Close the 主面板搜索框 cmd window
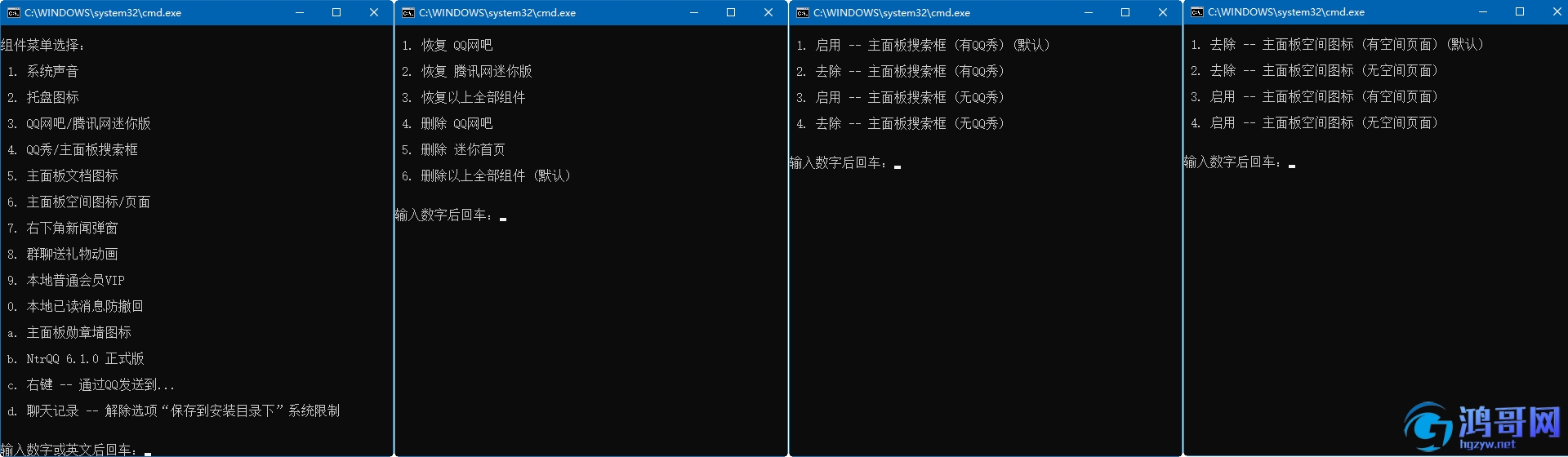This screenshot has height=457, width=1568. tap(1163, 13)
